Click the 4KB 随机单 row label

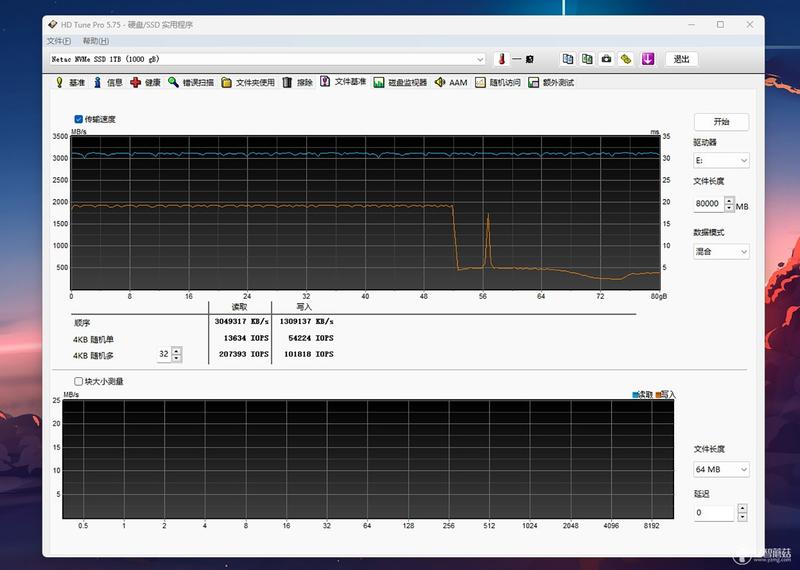[x=93, y=339]
